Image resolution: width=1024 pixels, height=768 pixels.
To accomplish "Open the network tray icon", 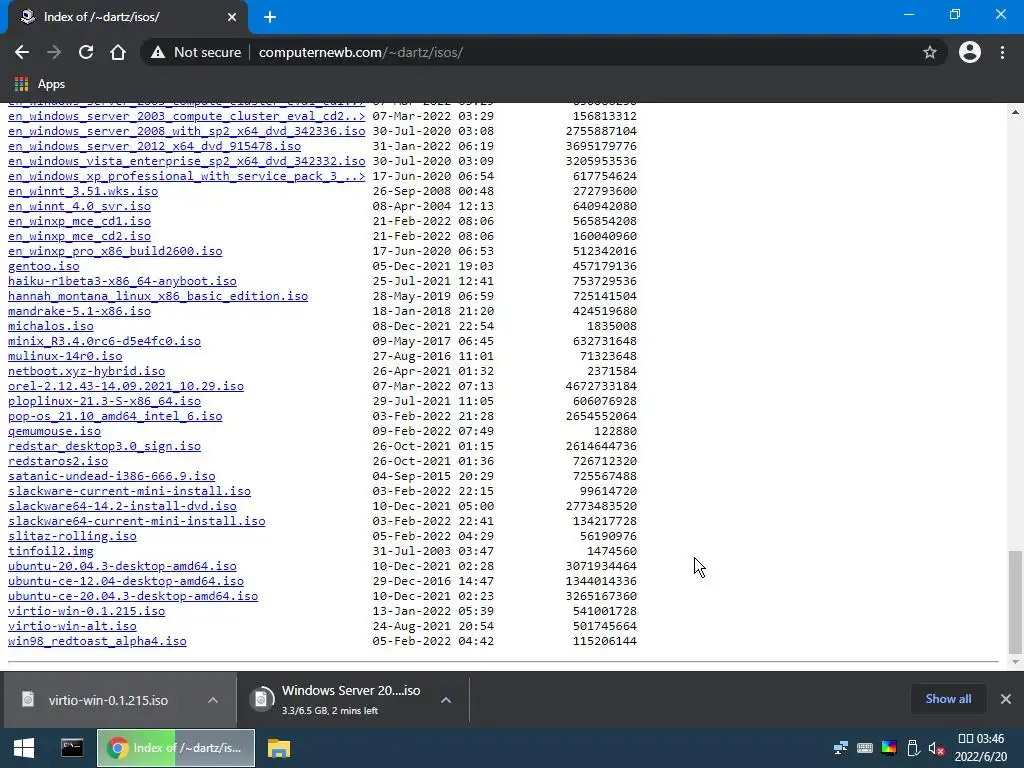I will 841,748.
